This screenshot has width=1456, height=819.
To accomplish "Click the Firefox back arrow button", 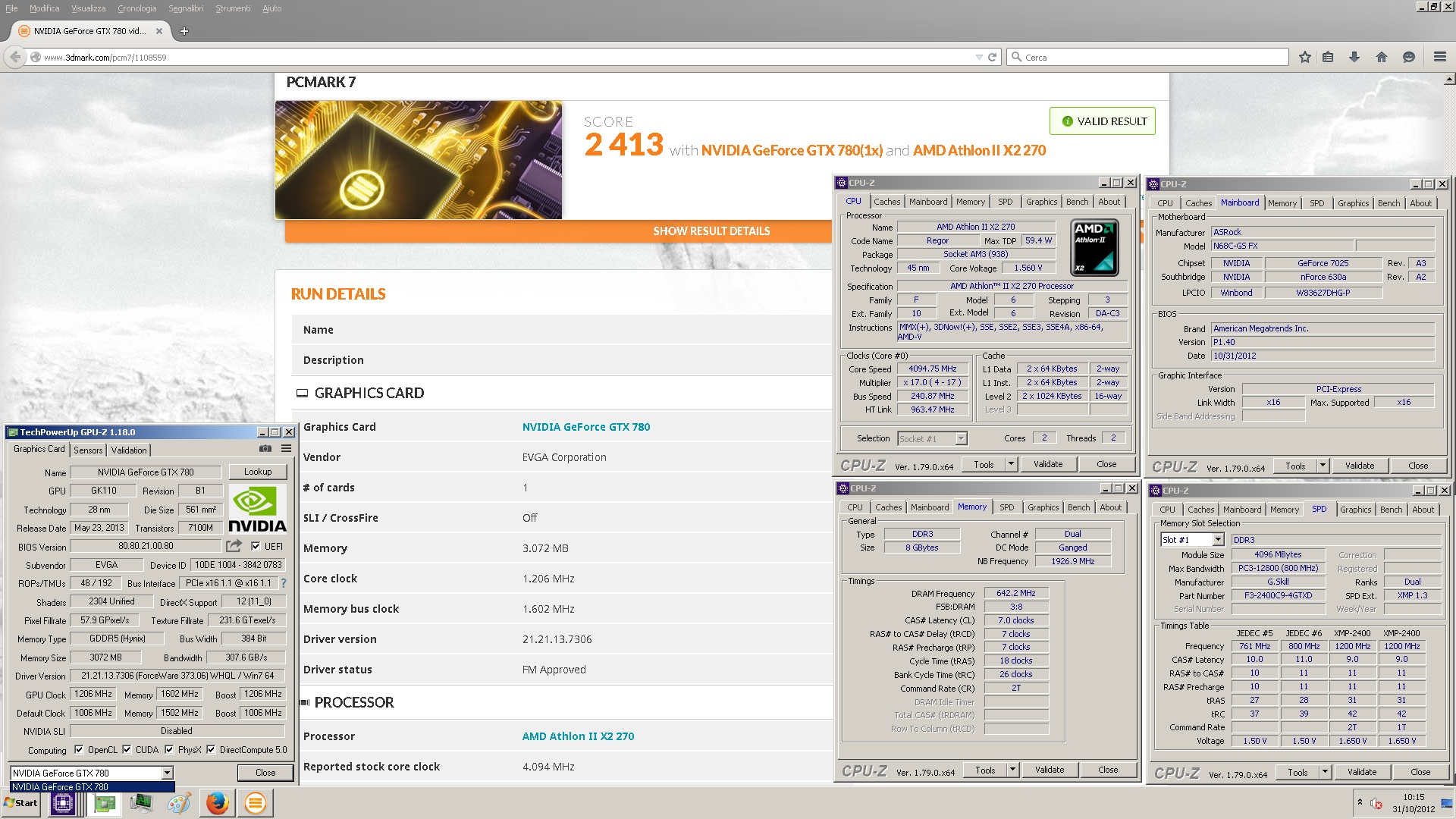I will (x=14, y=57).
